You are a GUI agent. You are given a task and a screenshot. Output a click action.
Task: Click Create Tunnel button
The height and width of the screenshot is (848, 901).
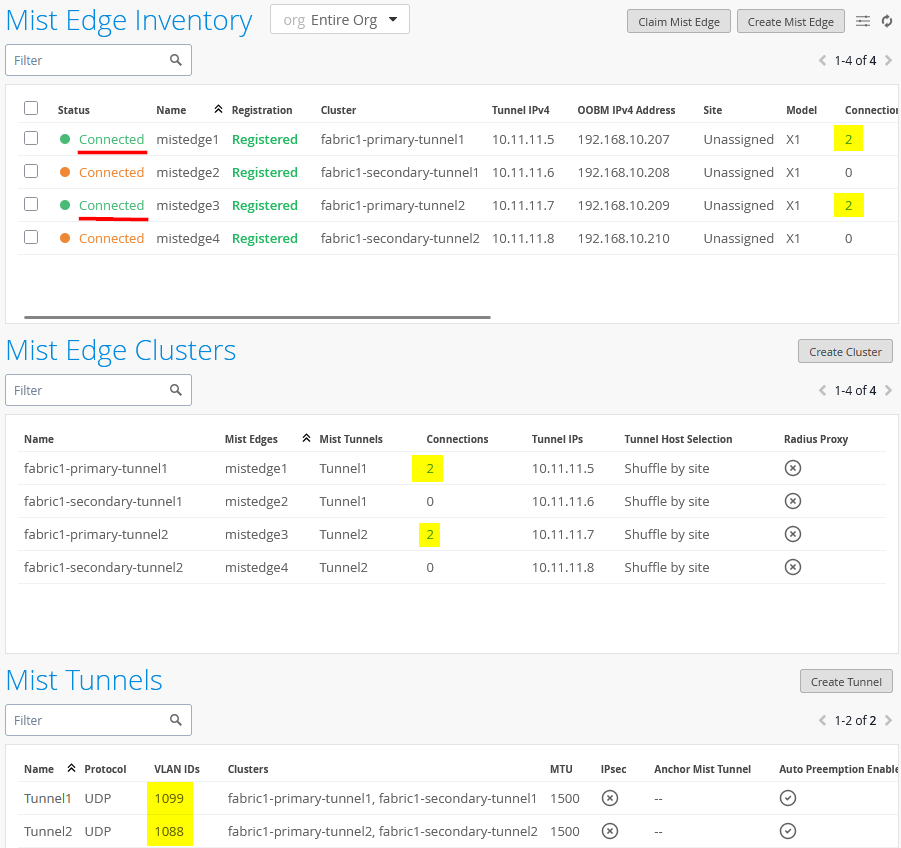pos(846,682)
